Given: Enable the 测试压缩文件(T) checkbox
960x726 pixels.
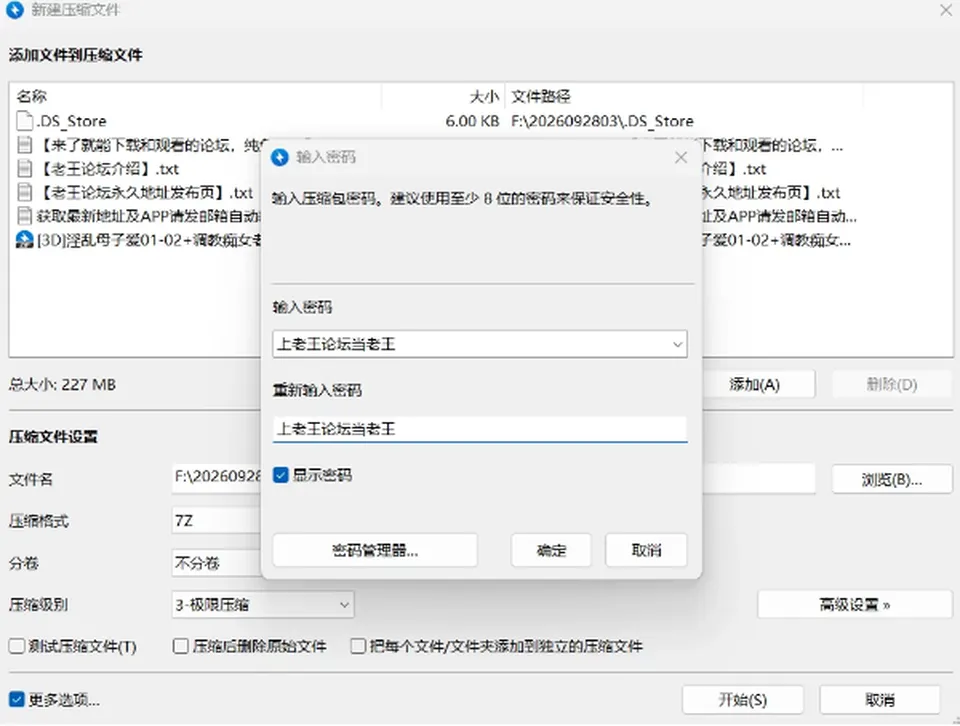Looking at the screenshot, I should [17, 646].
